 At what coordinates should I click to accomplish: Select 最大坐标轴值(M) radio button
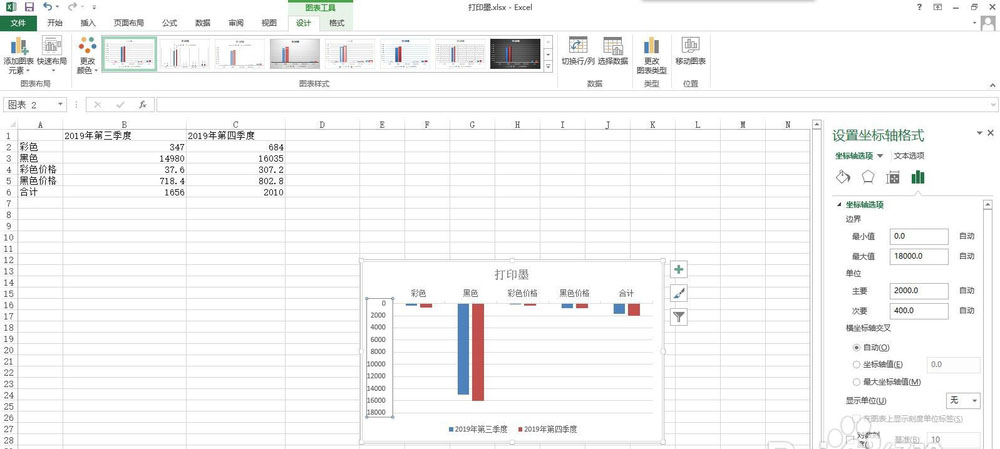click(856, 382)
